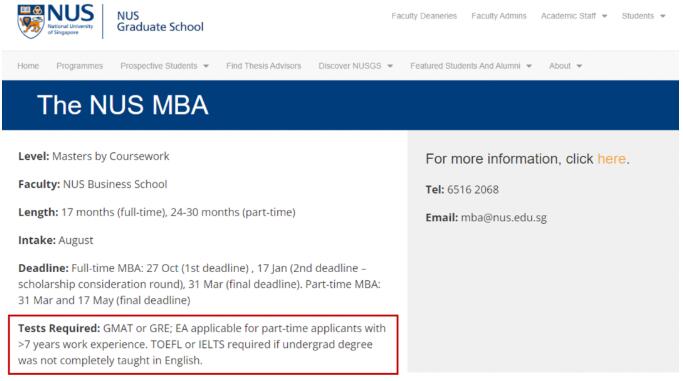
Task: Expand Prospective Students dropdown caret
Action: (206, 66)
